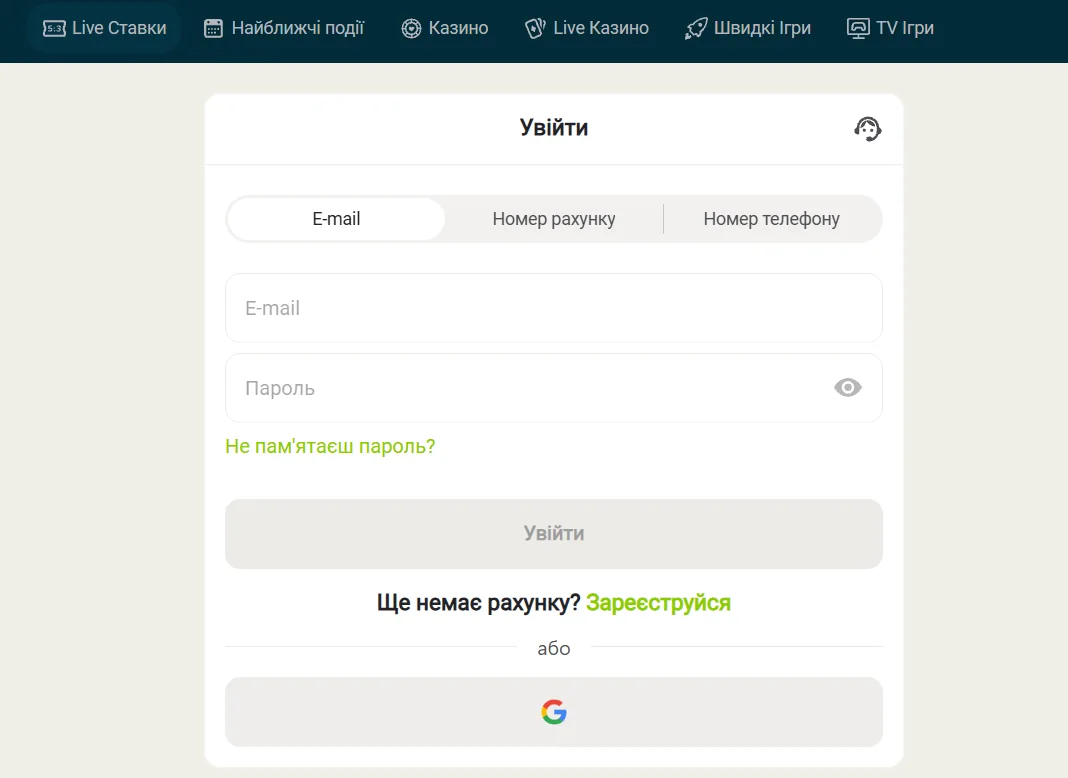Open the TV Ігри menu label

point(905,28)
